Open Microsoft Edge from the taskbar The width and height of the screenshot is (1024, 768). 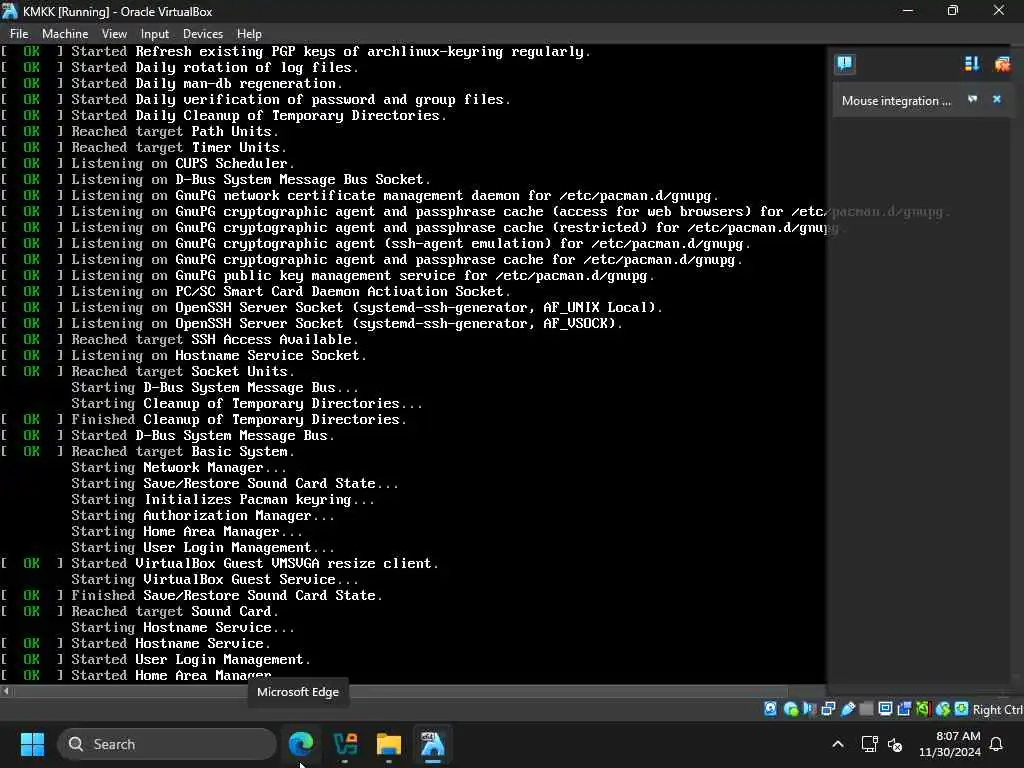[x=301, y=744]
